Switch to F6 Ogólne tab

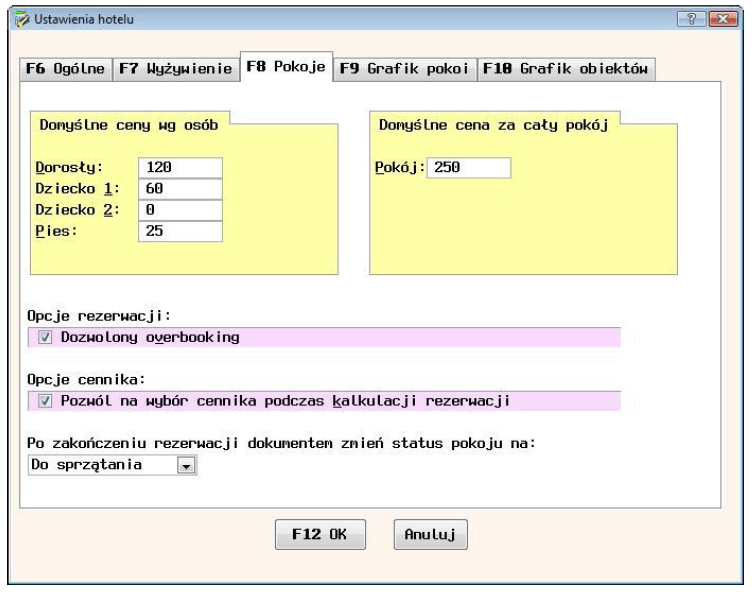click(66, 69)
